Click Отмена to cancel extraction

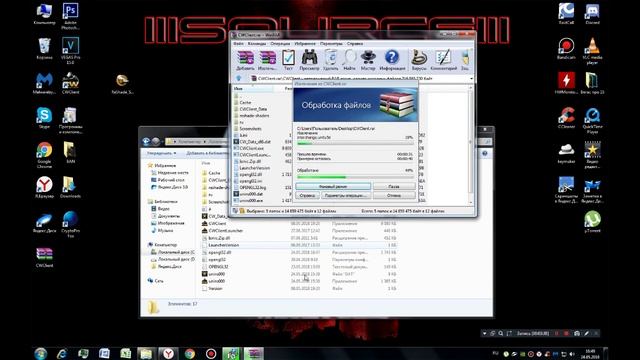point(394,196)
